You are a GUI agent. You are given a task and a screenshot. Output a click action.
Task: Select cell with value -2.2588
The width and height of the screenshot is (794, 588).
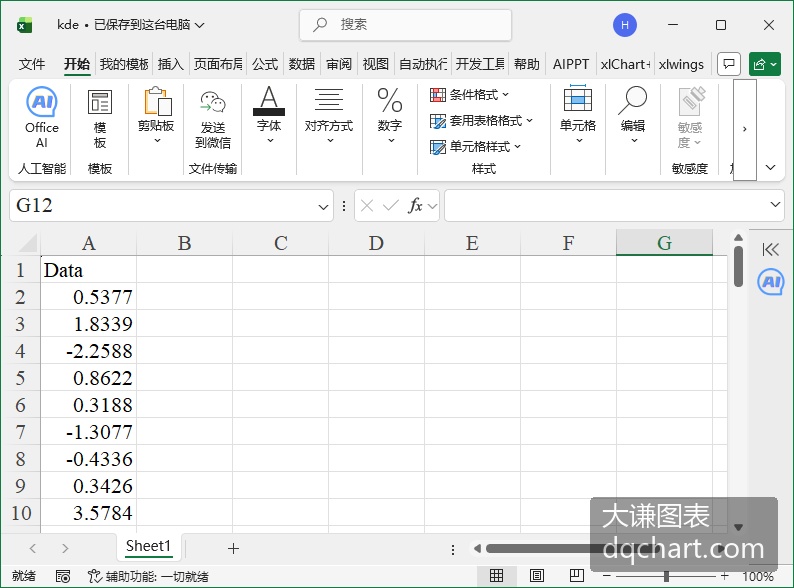click(x=88, y=350)
